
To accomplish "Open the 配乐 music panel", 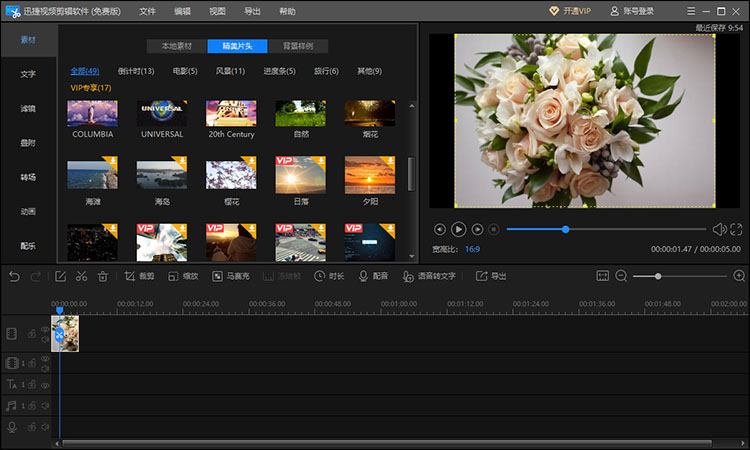I will pos(28,246).
